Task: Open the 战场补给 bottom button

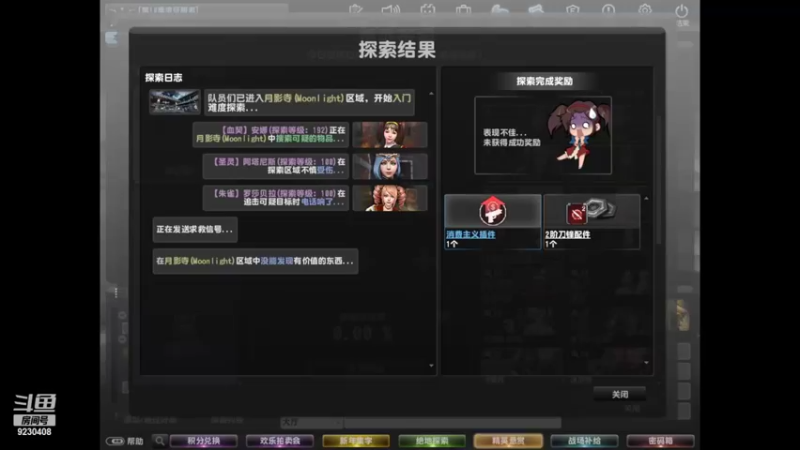Action: [584, 441]
